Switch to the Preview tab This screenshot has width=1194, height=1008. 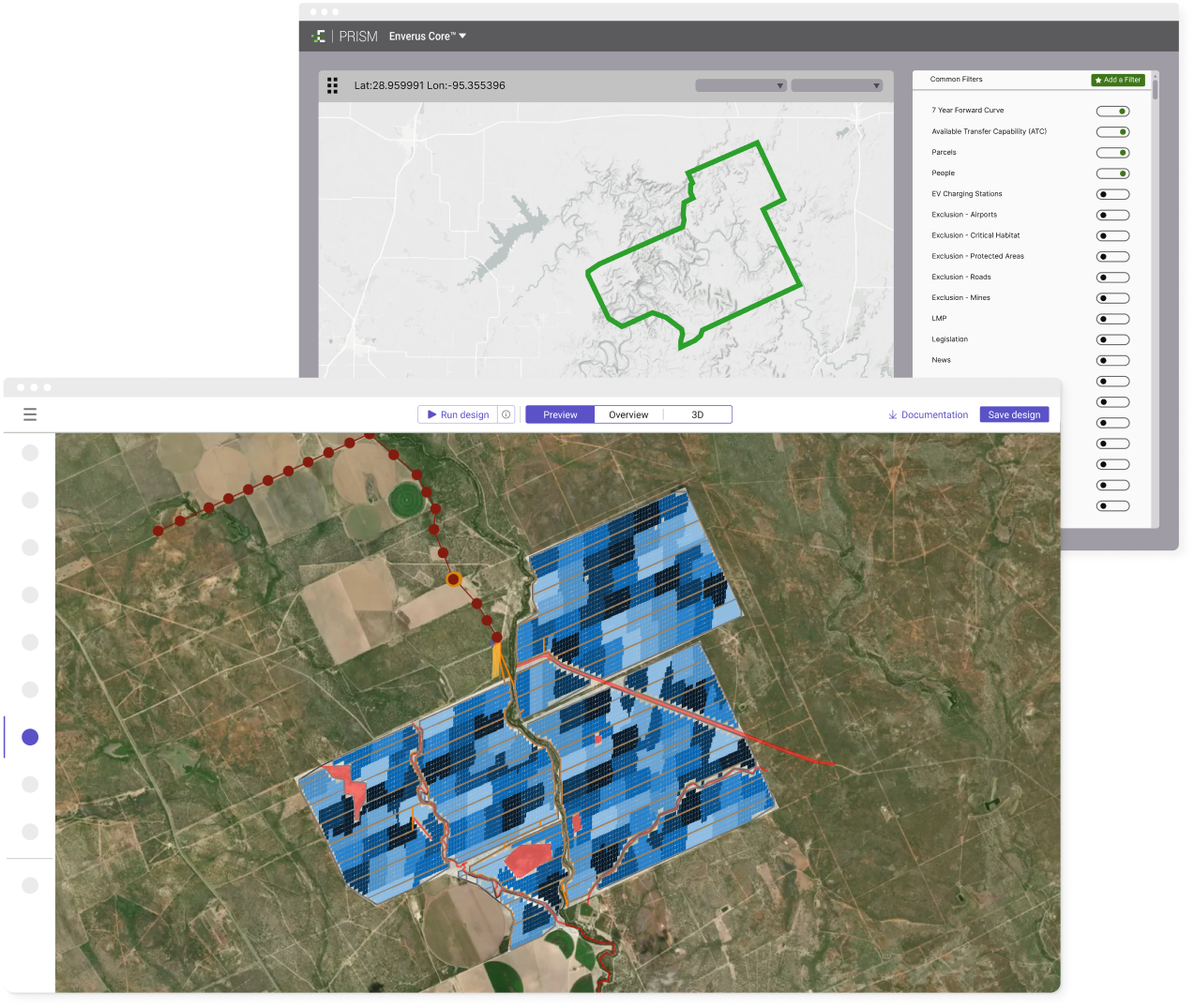560,414
